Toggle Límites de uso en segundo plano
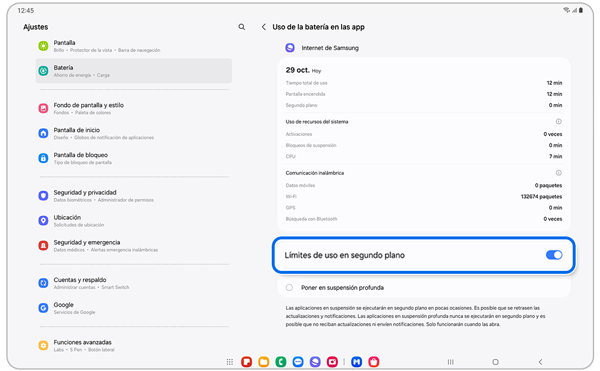The height and width of the screenshot is (371, 600). tap(554, 255)
